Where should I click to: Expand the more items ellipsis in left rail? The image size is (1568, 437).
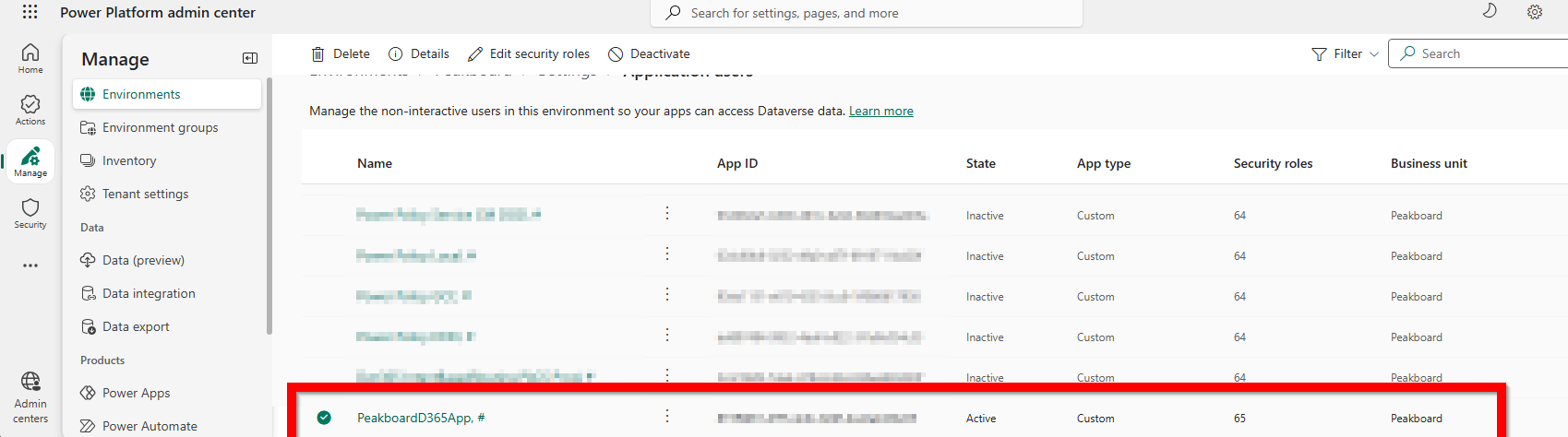point(30,266)
